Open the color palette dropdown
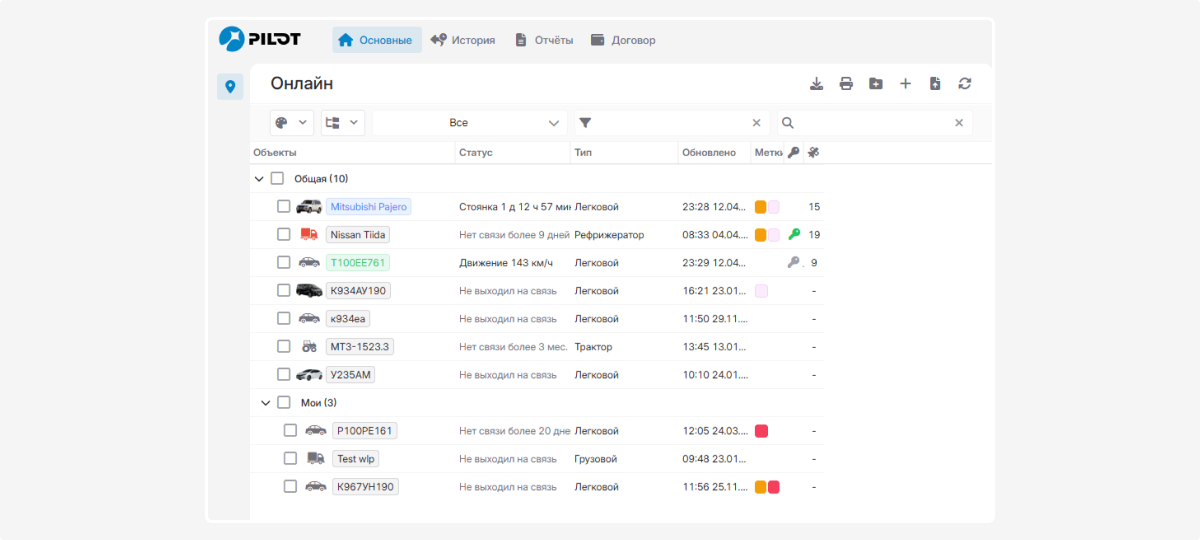 point(291,123)
